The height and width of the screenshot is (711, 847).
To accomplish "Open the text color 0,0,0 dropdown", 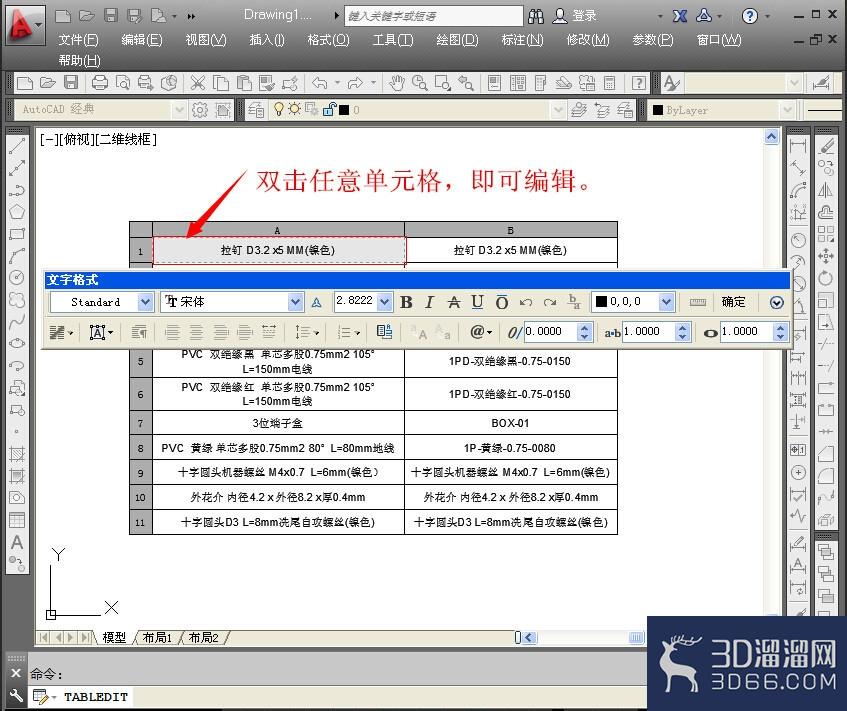I will tap(667, 302).
